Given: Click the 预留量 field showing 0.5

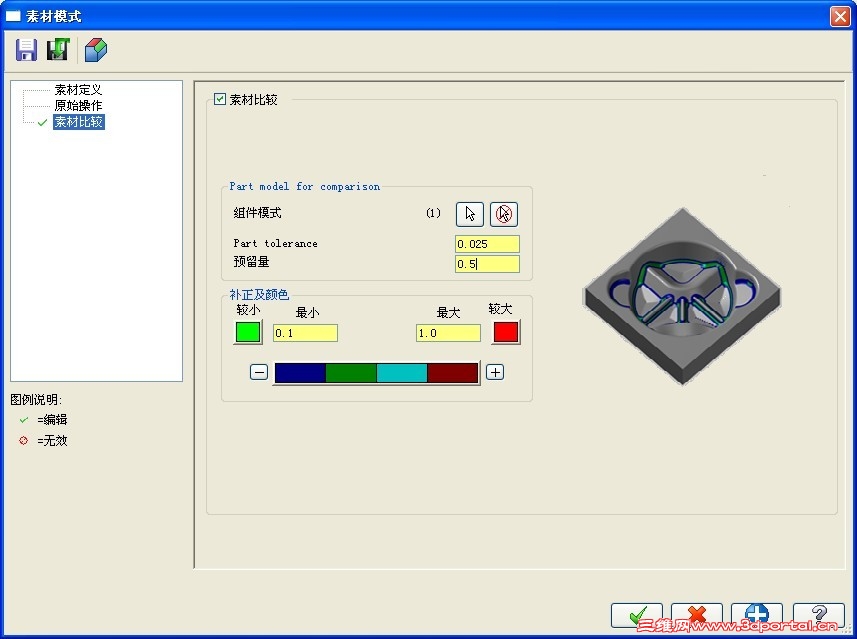Looking at the screenshot, I should pos(487,264).
